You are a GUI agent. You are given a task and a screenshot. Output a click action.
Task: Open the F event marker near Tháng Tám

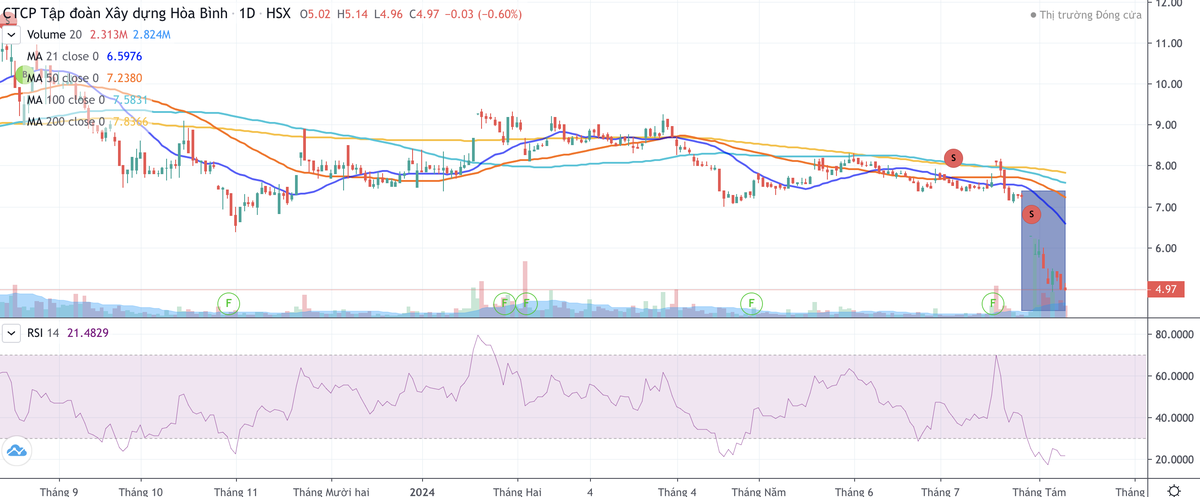pyautogui.click(x=993, y=301)
